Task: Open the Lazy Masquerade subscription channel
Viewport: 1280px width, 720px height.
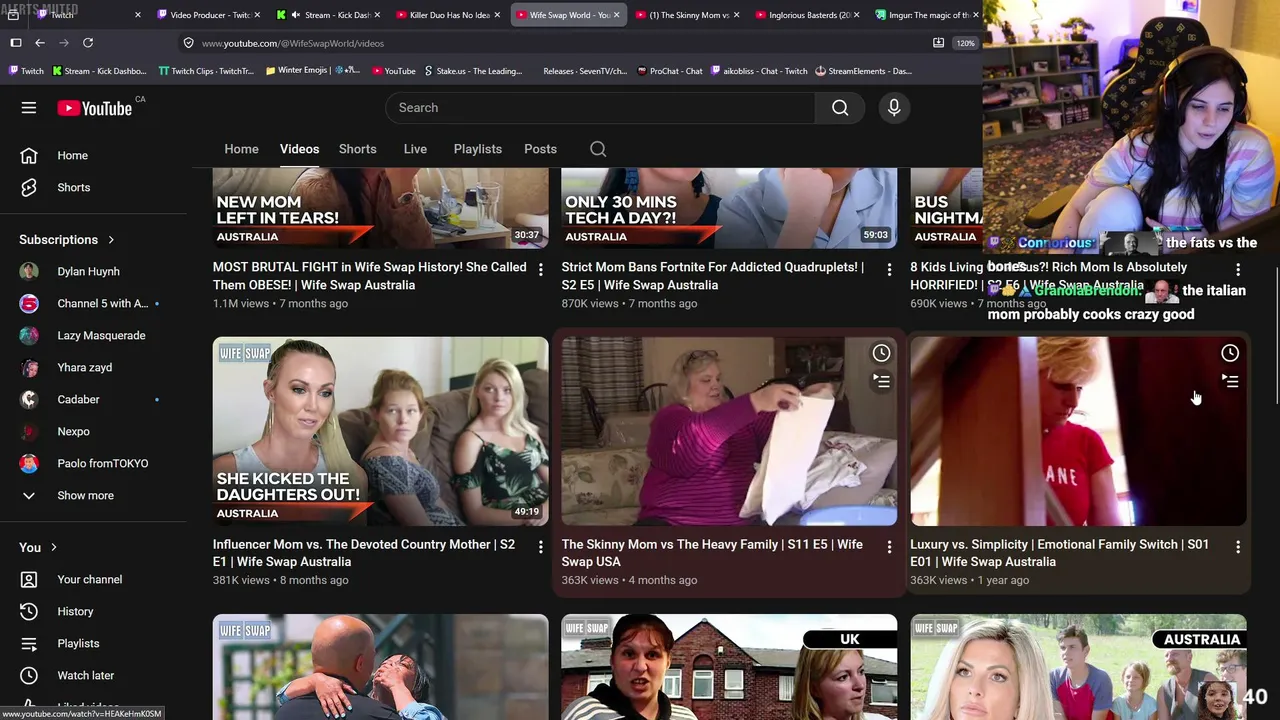Action: click(x=93, y=335)
